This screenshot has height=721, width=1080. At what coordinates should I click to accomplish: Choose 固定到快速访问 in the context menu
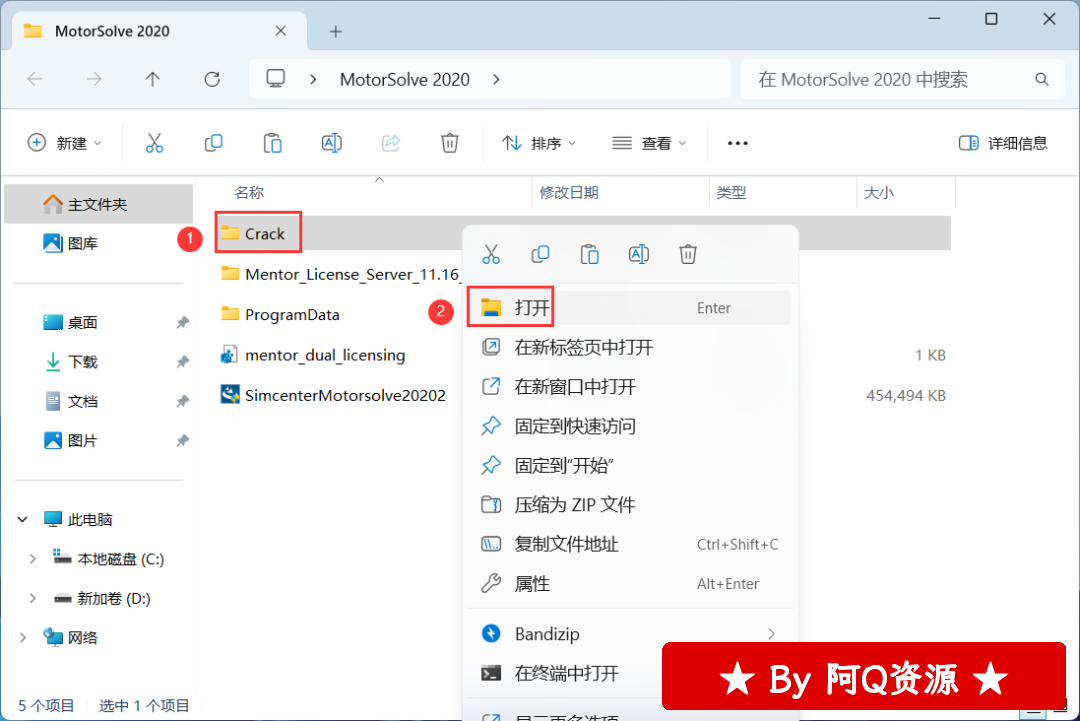(x=630, y=426)
